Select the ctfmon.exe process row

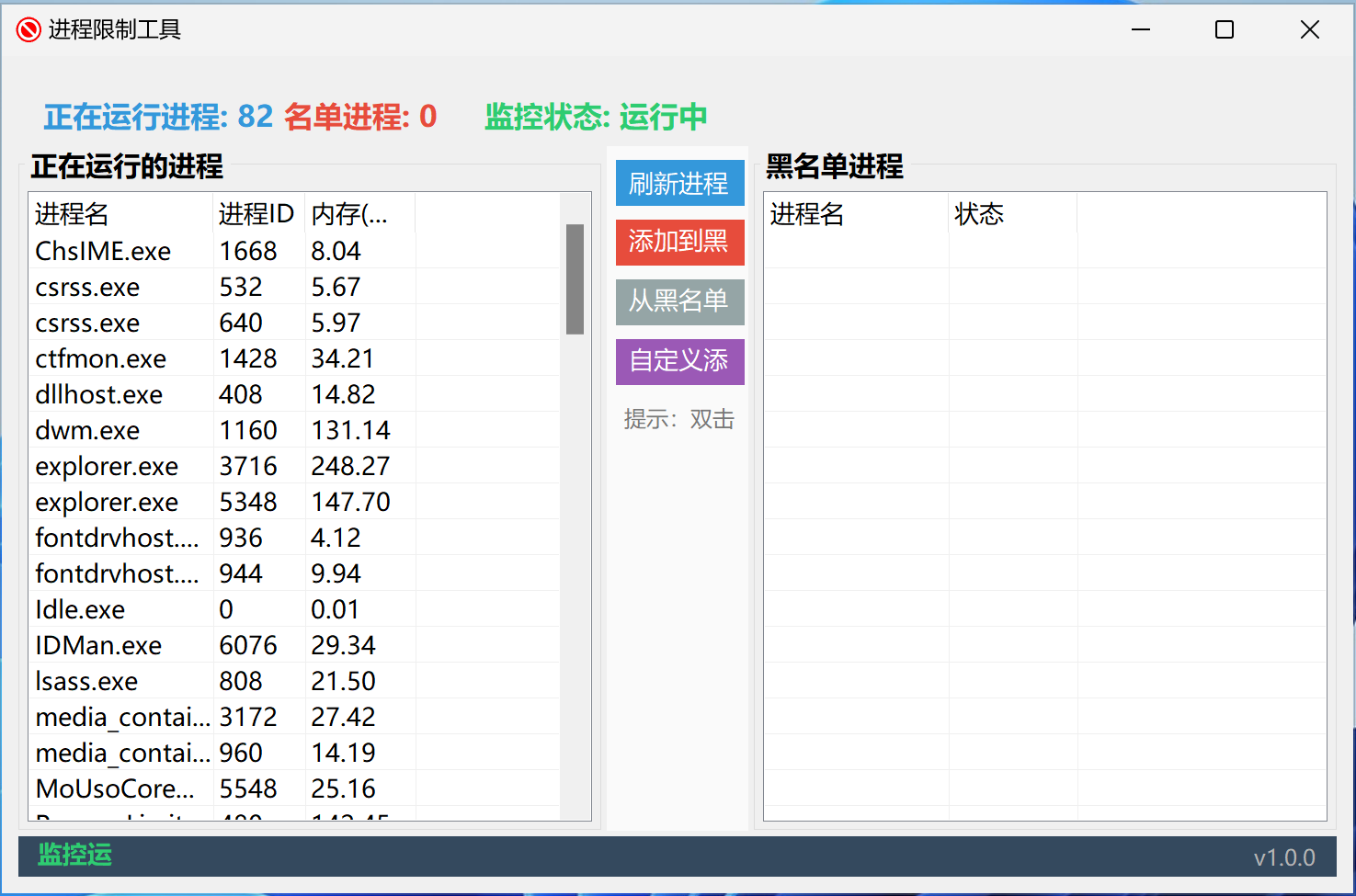click(x=294, y=358)
